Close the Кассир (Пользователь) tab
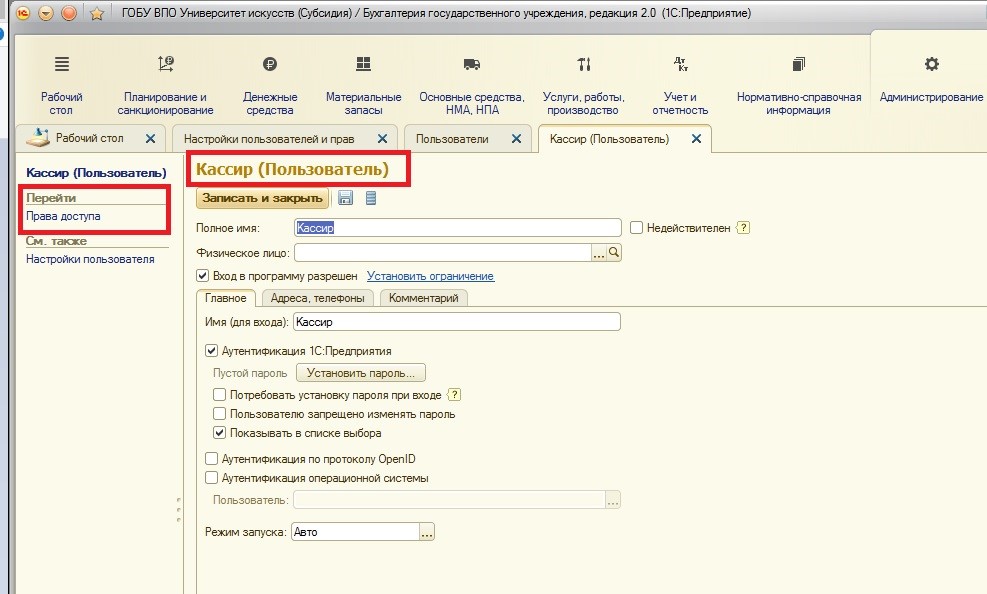 tap(696, 138)
